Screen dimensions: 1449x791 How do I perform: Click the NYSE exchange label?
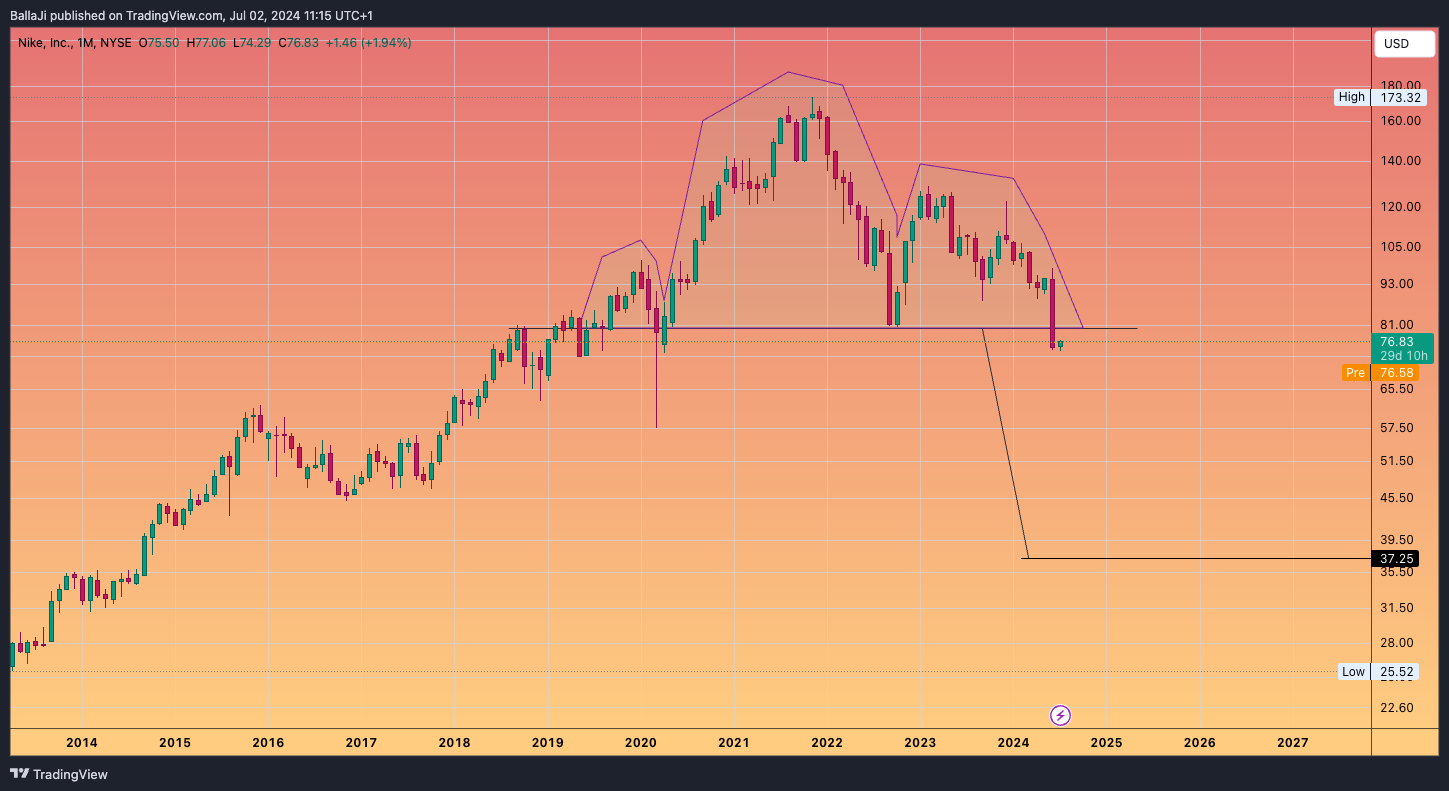(x=116, y=43)
